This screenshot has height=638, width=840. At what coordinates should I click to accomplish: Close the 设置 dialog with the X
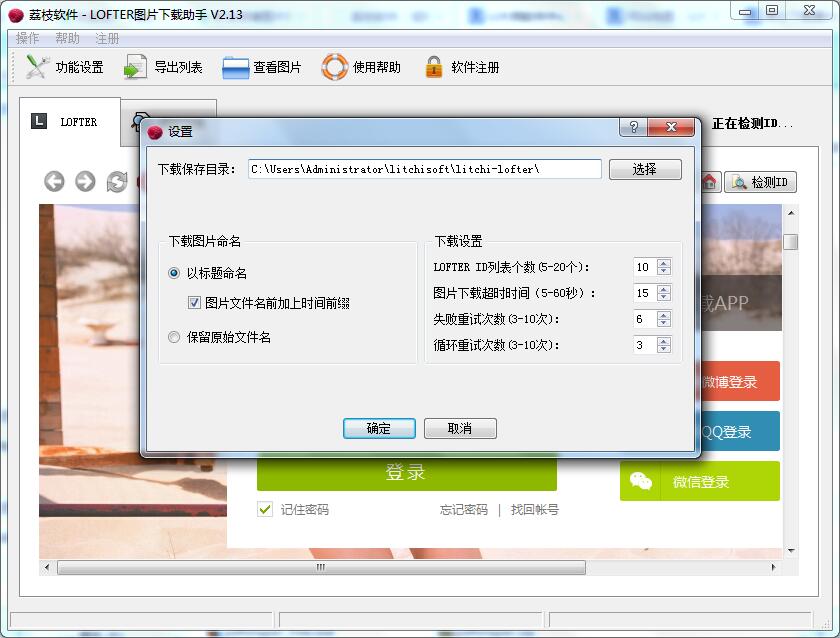coord(671,127)
